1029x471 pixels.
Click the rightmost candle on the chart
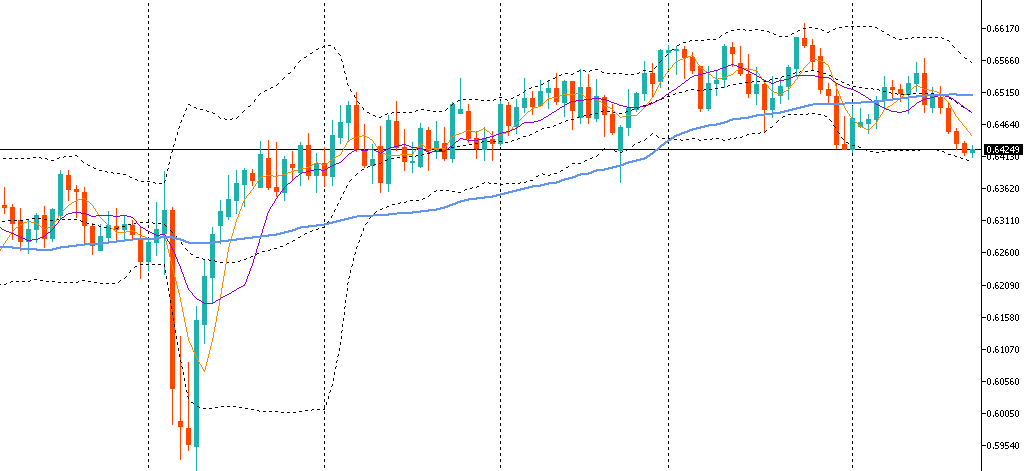tap(972, 150)
